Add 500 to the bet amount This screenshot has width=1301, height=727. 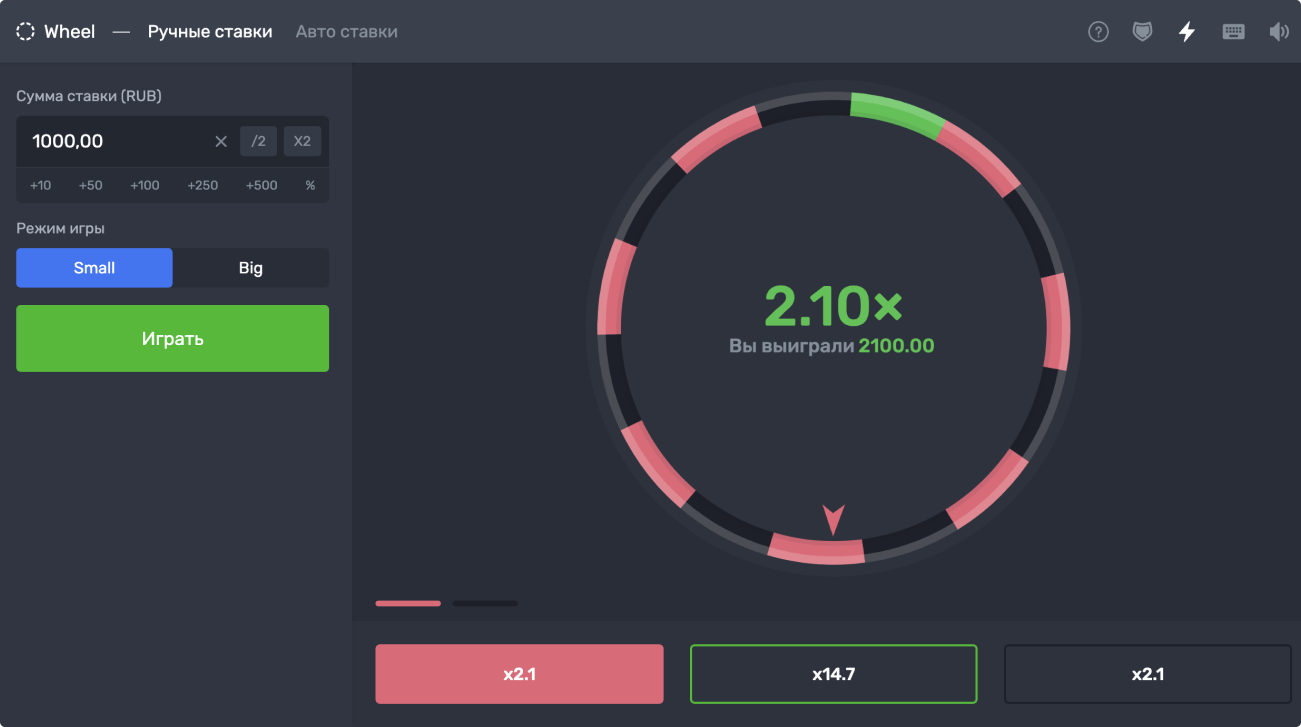[261, 185]
